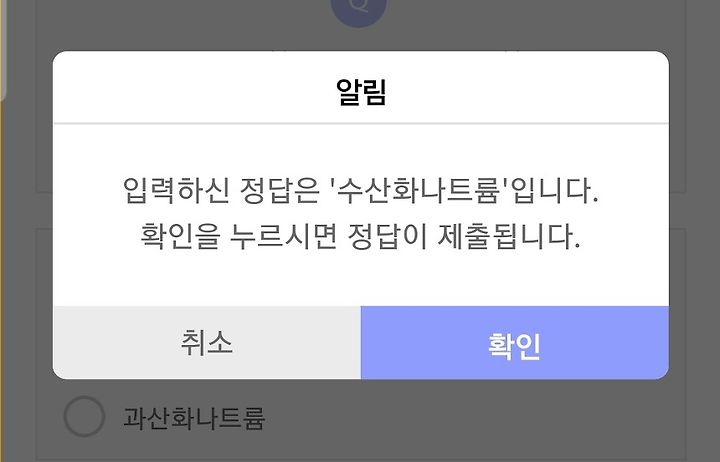Screen dimensions: 720x462
Task: Click the blue 확인 button
Action: point(515,343)
